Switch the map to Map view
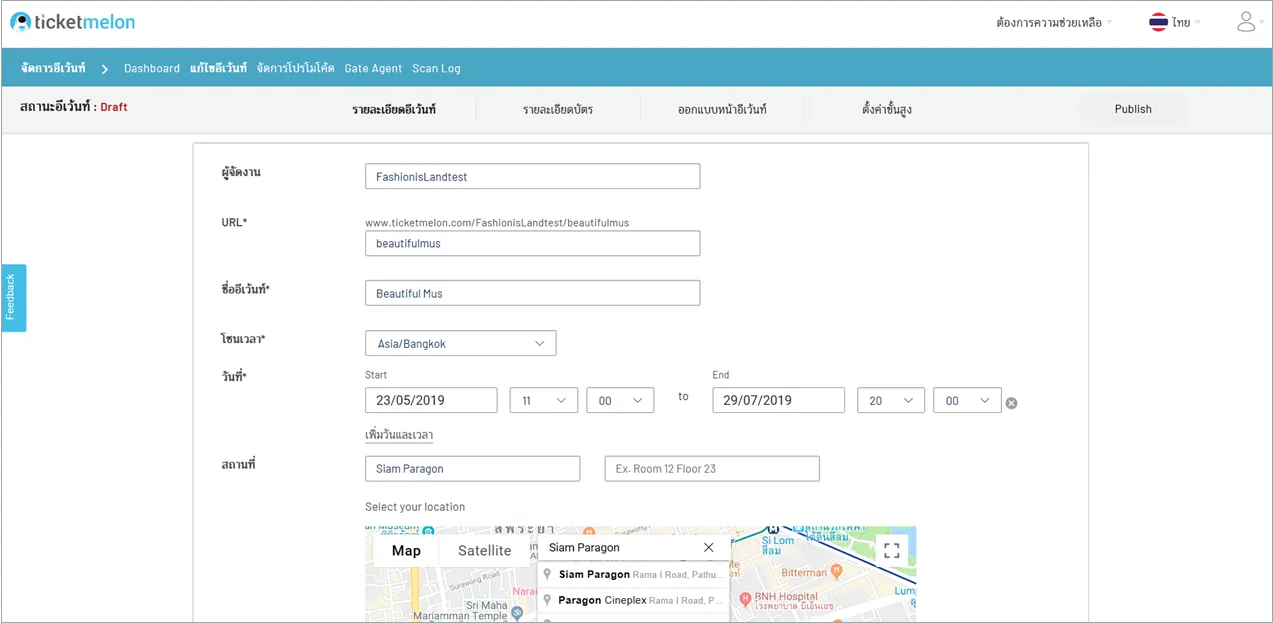 pyautogui.click(x=406, y=550)
